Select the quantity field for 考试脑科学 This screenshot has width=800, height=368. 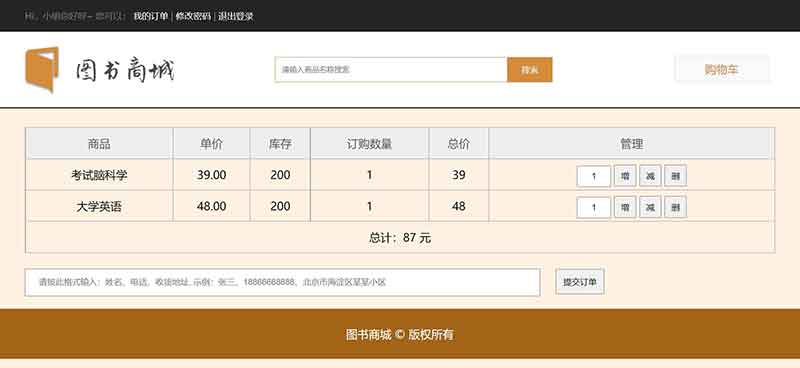594,177
